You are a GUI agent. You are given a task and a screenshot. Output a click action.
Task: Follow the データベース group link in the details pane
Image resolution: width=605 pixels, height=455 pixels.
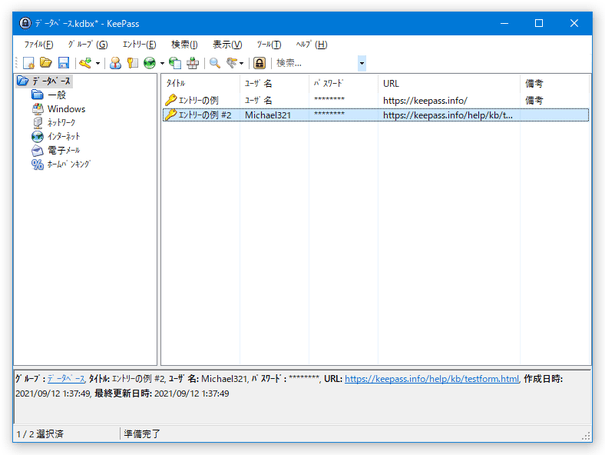[66, 379]
